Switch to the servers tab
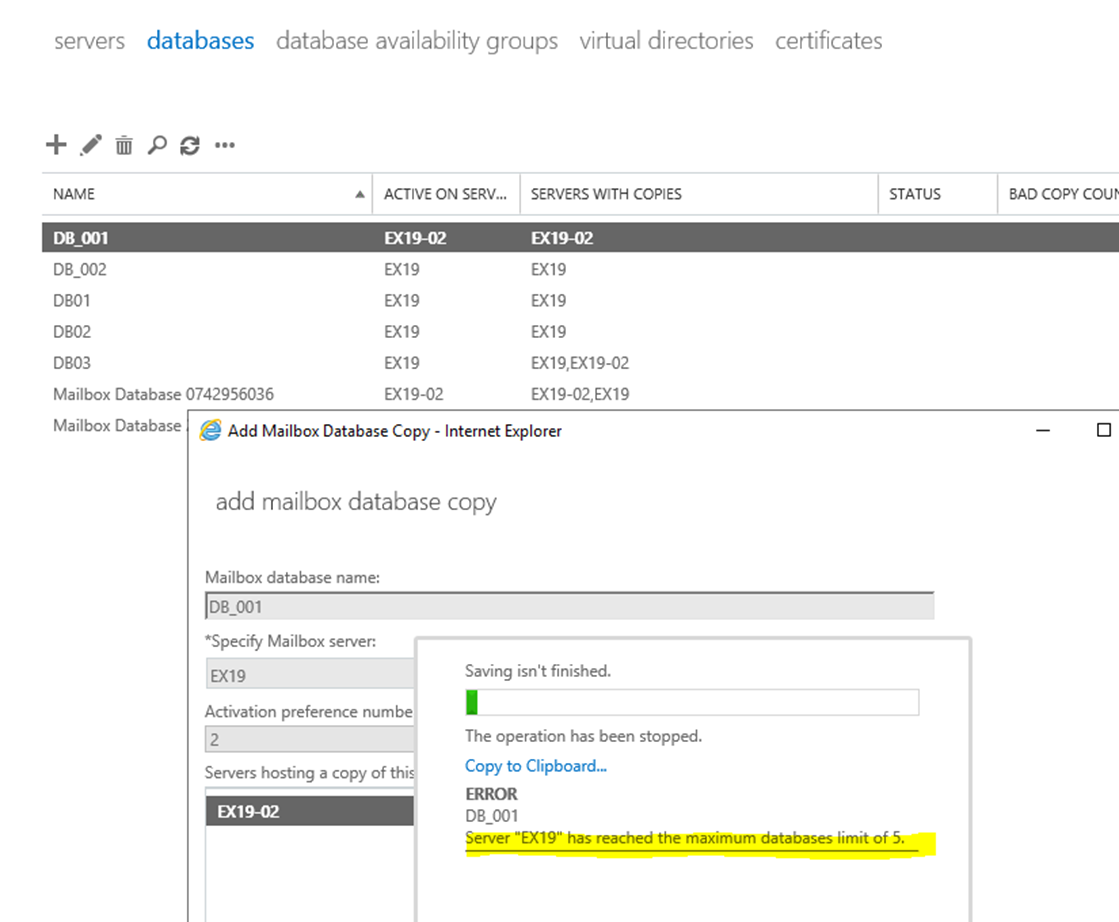 click(89, 41)
